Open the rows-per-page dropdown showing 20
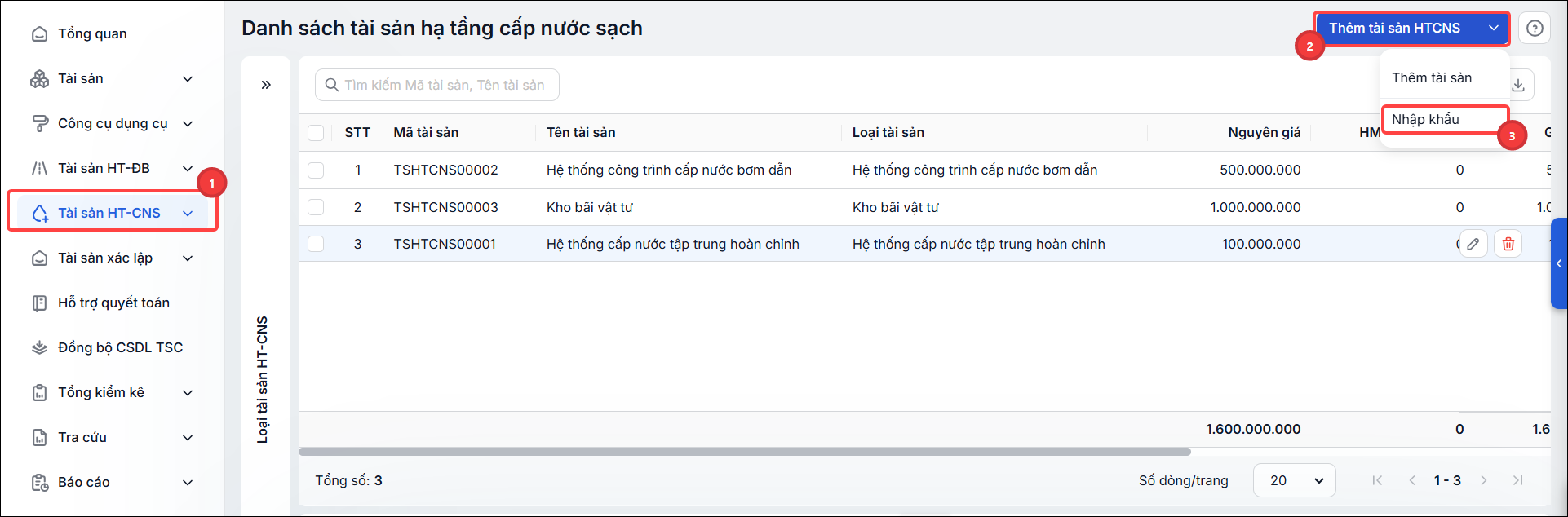The width and height of the screenshot is (1568, 517). [1294, 480]
